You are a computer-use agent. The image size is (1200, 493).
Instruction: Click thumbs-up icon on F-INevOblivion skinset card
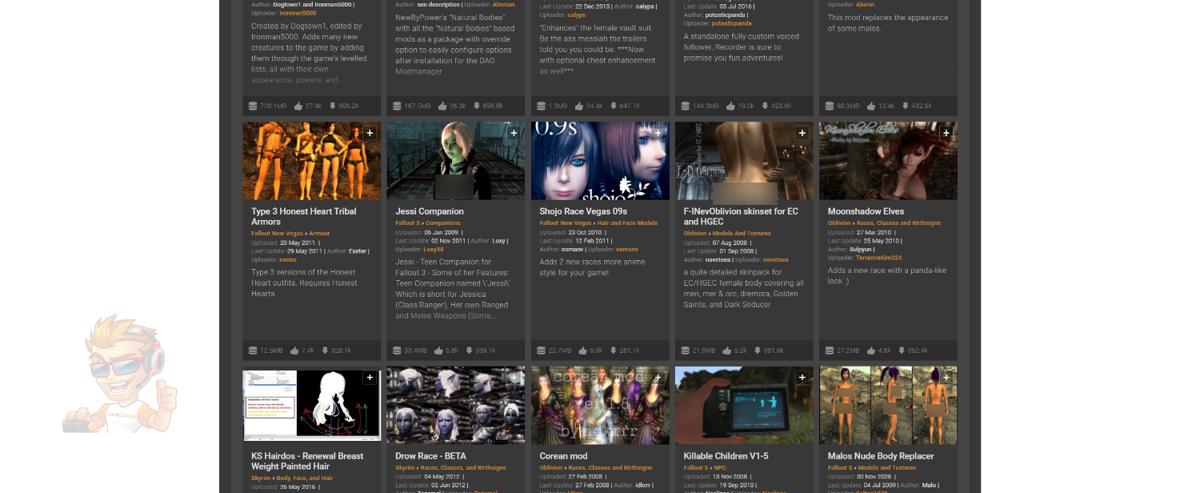tap(728, 350)
